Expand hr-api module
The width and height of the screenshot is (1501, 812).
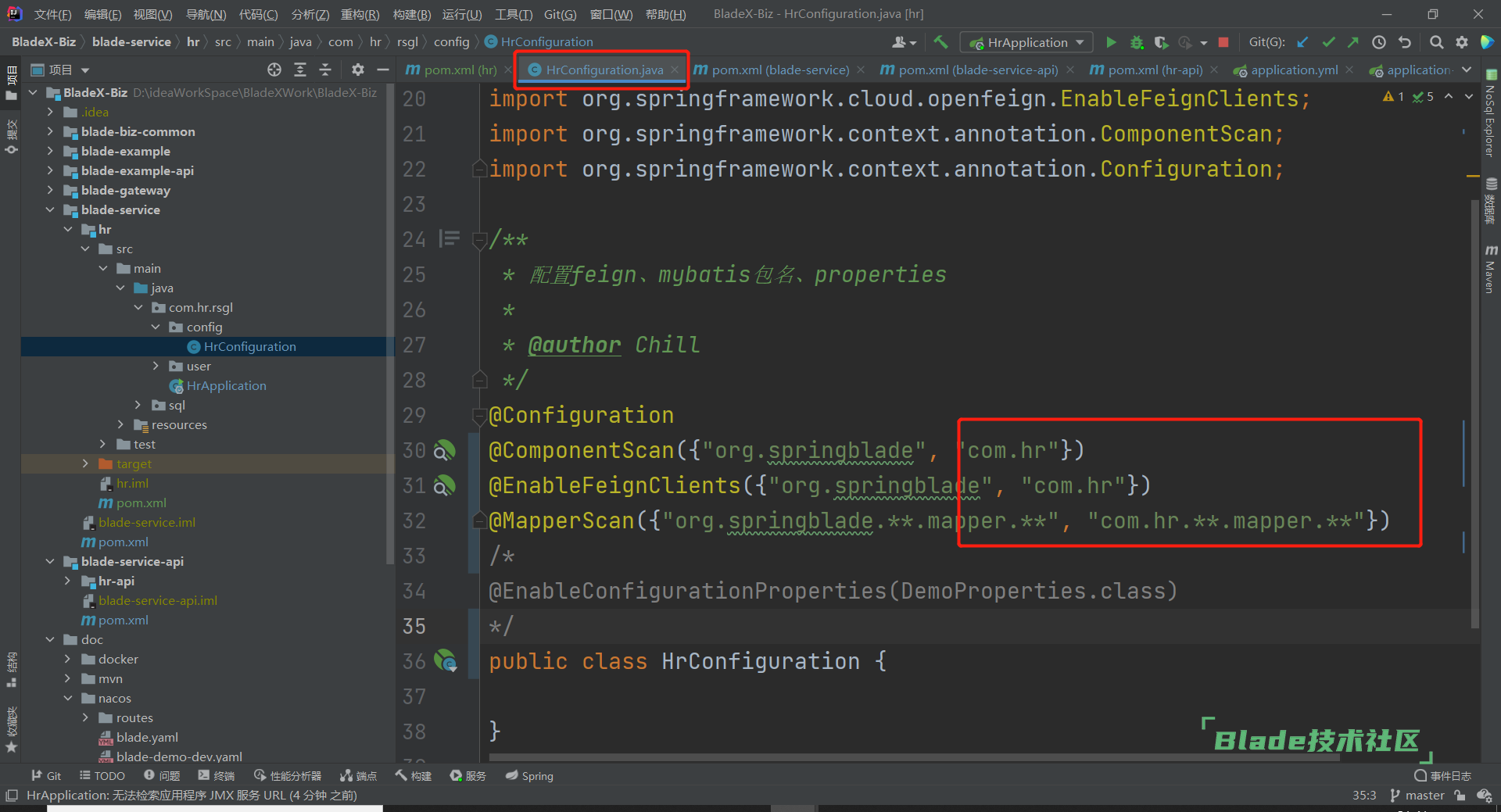(x=67, y=581)
